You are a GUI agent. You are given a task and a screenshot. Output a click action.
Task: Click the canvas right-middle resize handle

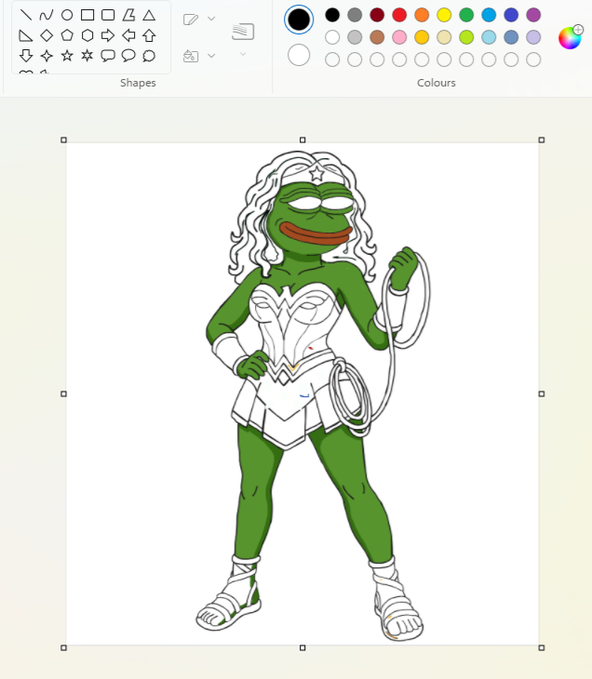tap(541, 394)
